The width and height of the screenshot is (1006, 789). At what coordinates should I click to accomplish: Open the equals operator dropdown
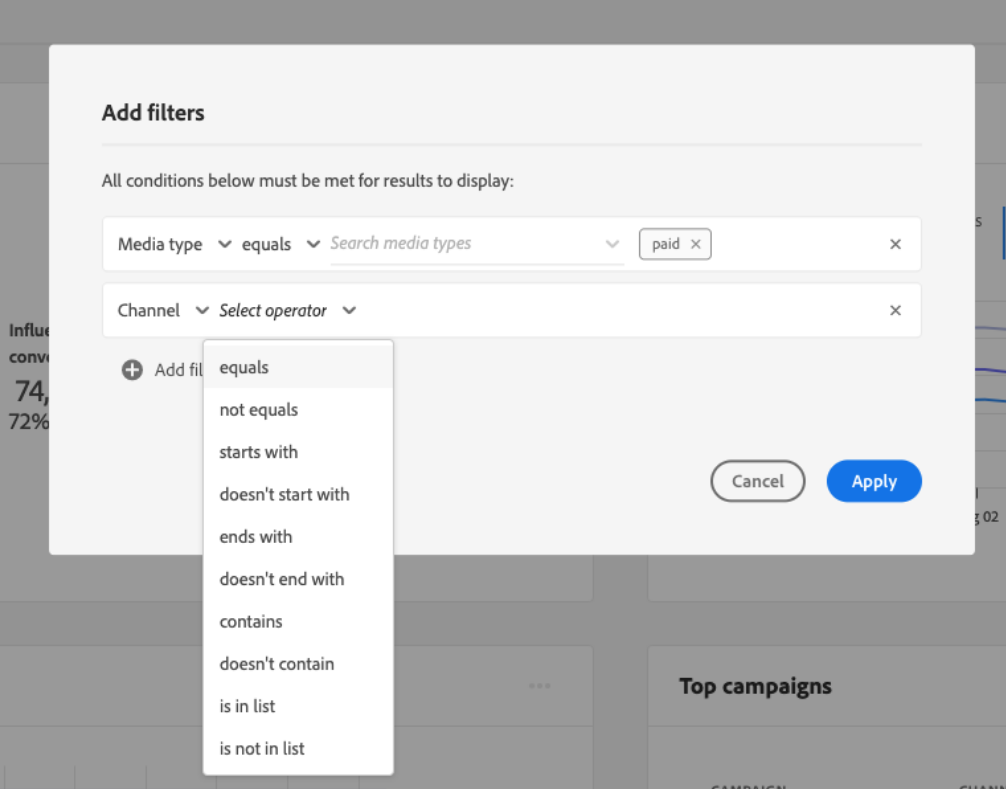[x=280, y=244]
